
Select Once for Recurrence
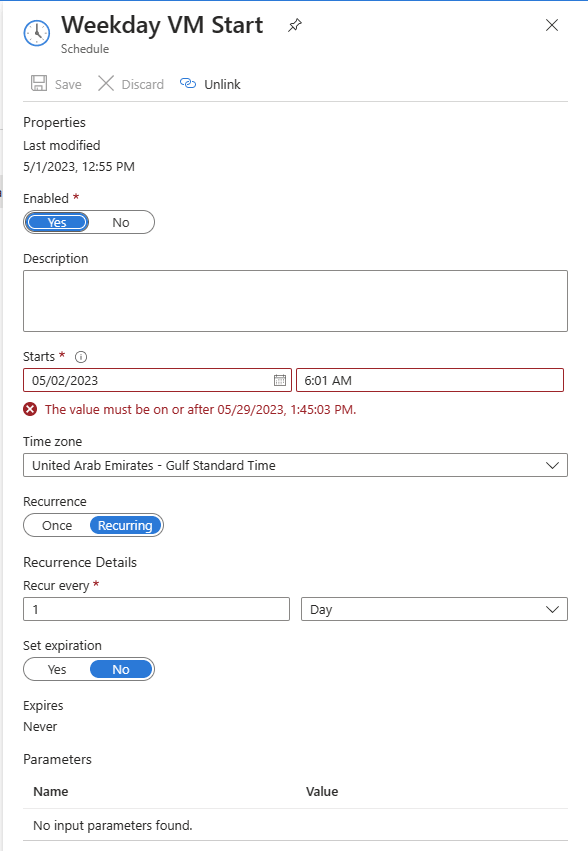(57, 525)
